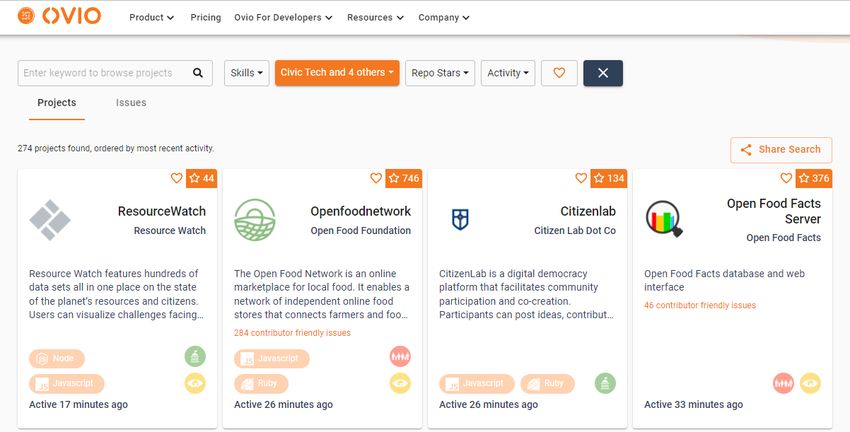This screenshot has height=432, width=850.
Task: Click the OVIO logo
Action: pyautogui.click(x=59, y=16)
